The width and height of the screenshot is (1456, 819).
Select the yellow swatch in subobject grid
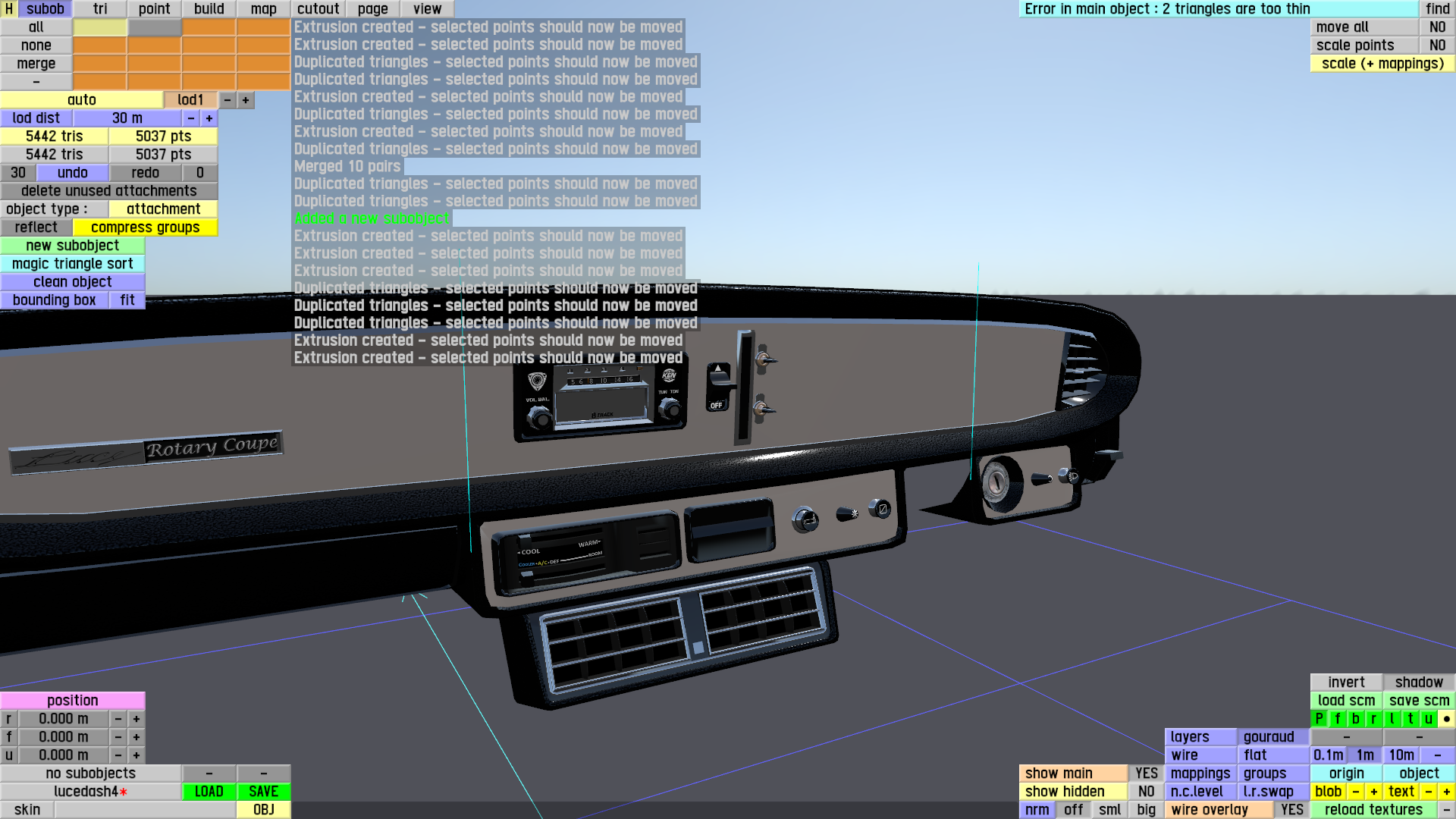pos(99,27)
